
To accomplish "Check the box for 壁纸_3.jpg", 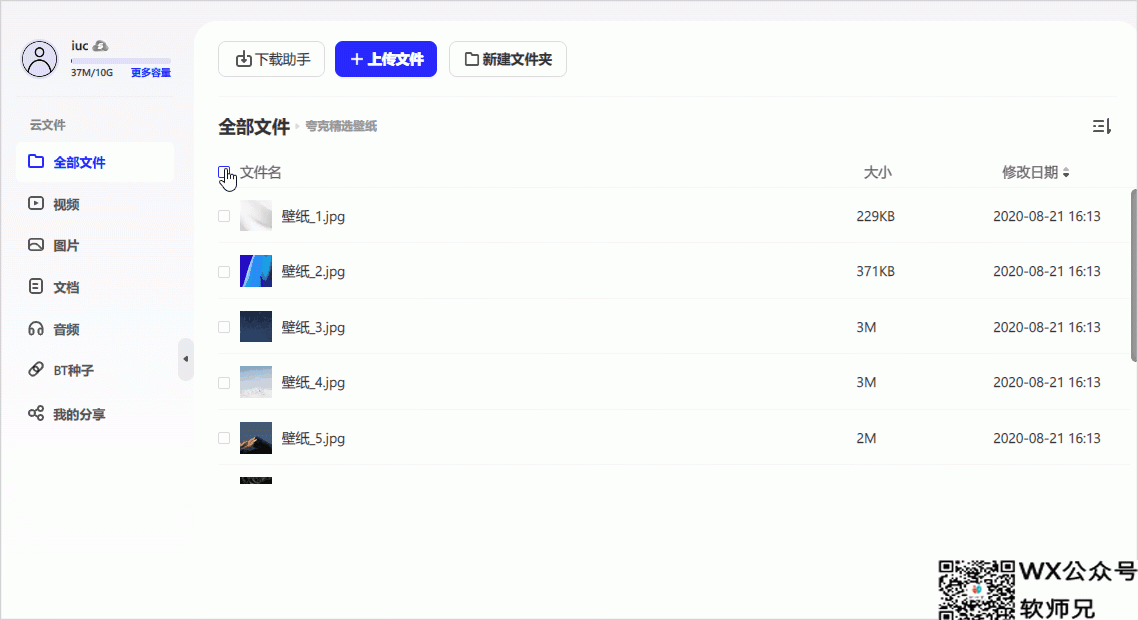I will pyautogui.click(x=224, y=327).
